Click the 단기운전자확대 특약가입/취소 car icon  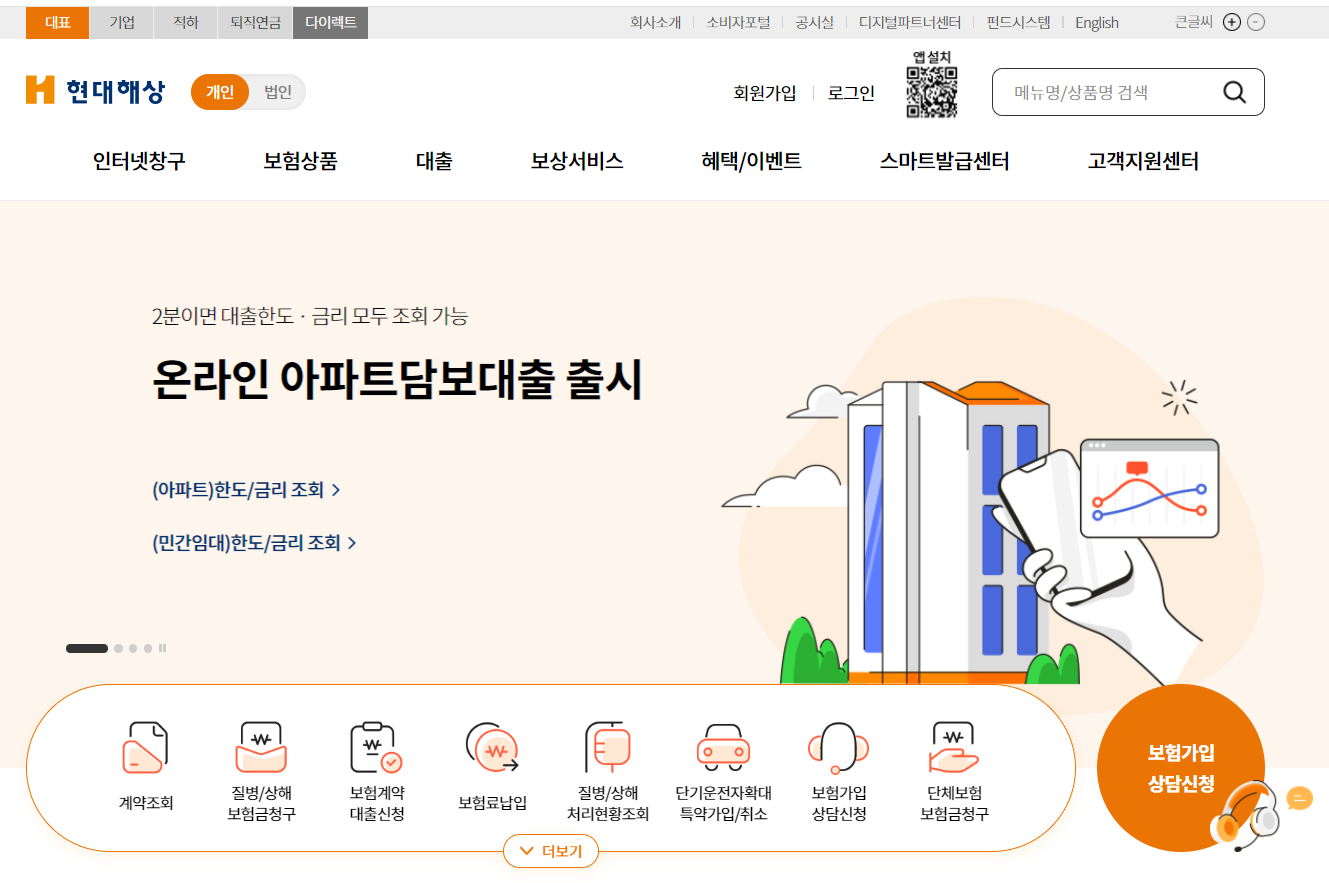click(x=722, y=745)
